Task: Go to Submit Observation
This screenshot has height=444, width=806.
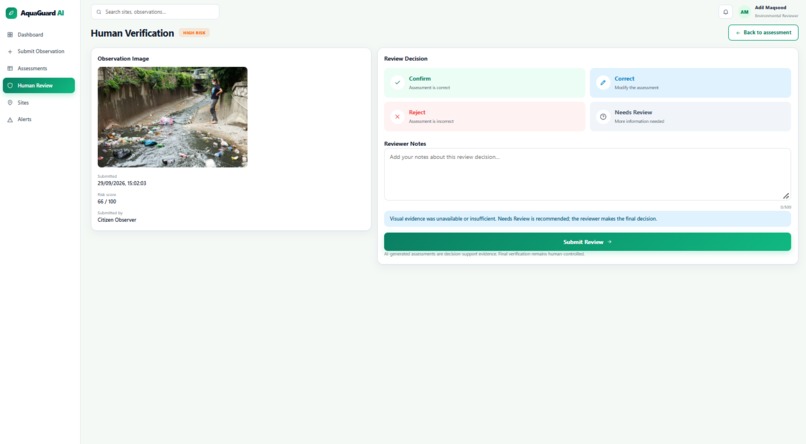Action: pyautogui.click(x=39, y=51)
